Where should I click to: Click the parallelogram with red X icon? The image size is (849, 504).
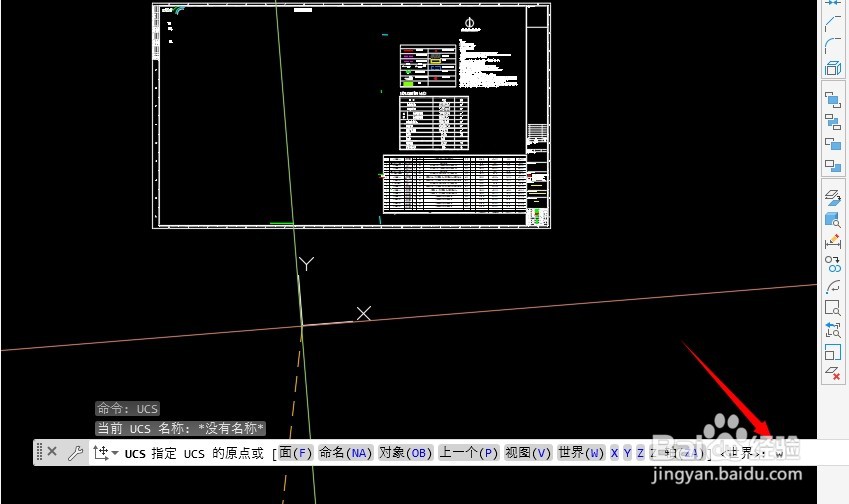833,373
